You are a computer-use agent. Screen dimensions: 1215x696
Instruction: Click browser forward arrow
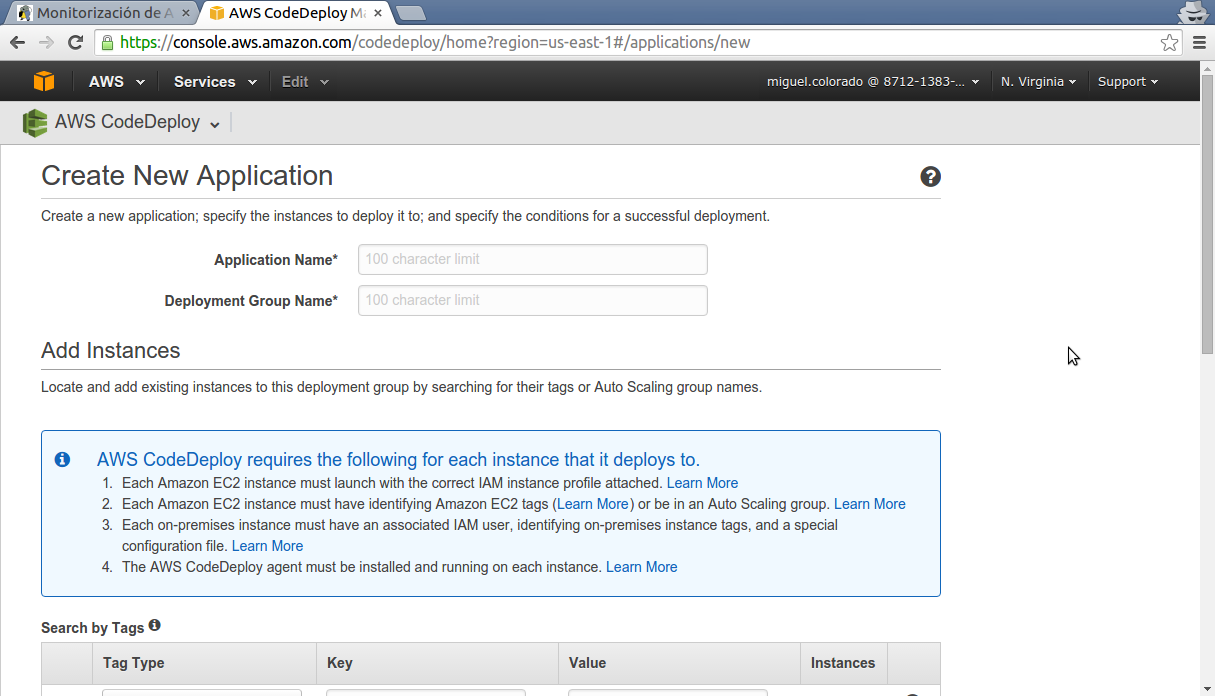point(46,42)
